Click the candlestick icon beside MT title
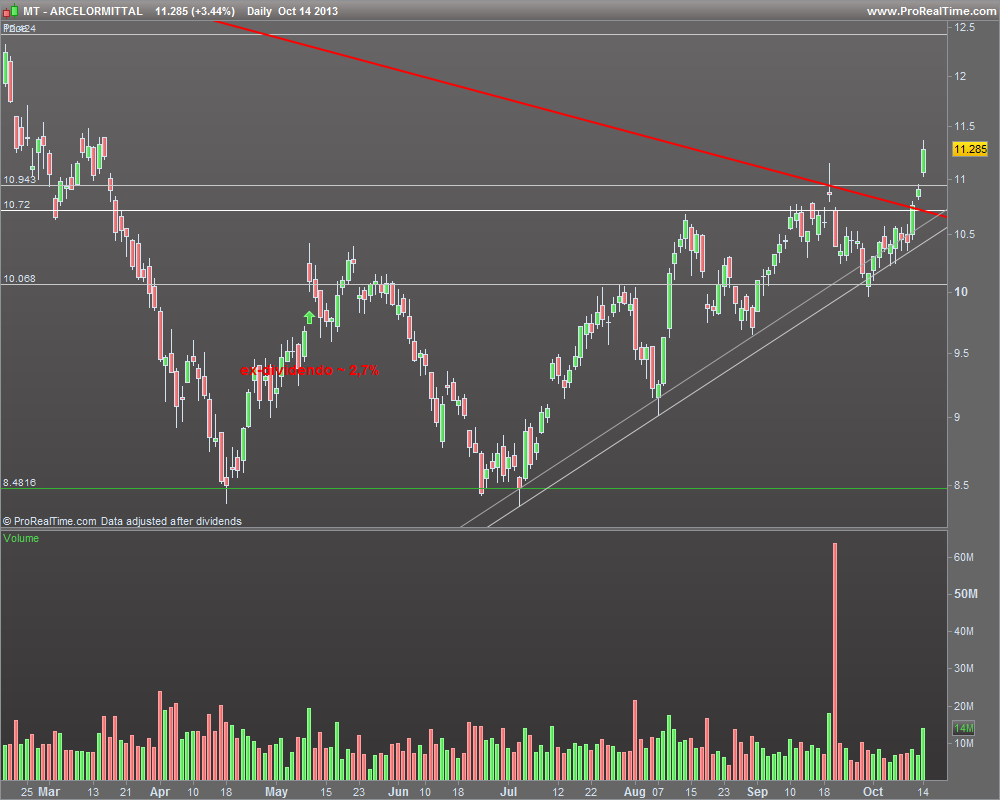 click(10, 11)
